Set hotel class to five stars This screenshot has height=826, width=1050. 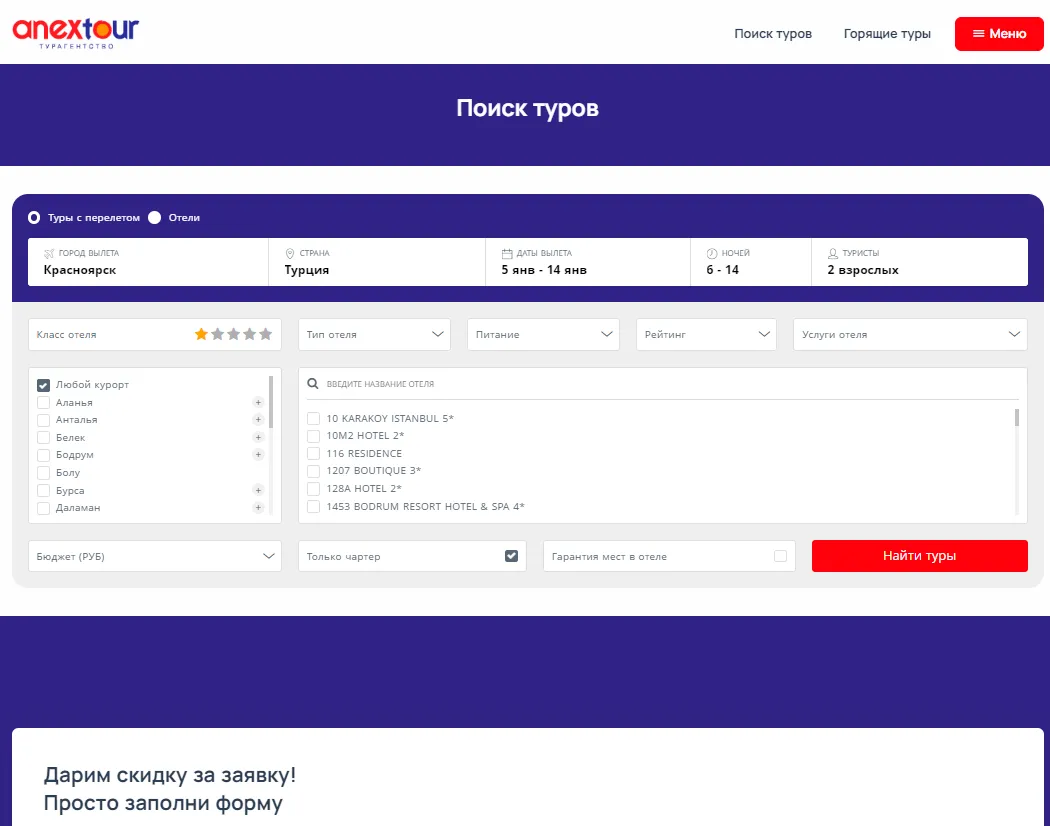[266, 334]
